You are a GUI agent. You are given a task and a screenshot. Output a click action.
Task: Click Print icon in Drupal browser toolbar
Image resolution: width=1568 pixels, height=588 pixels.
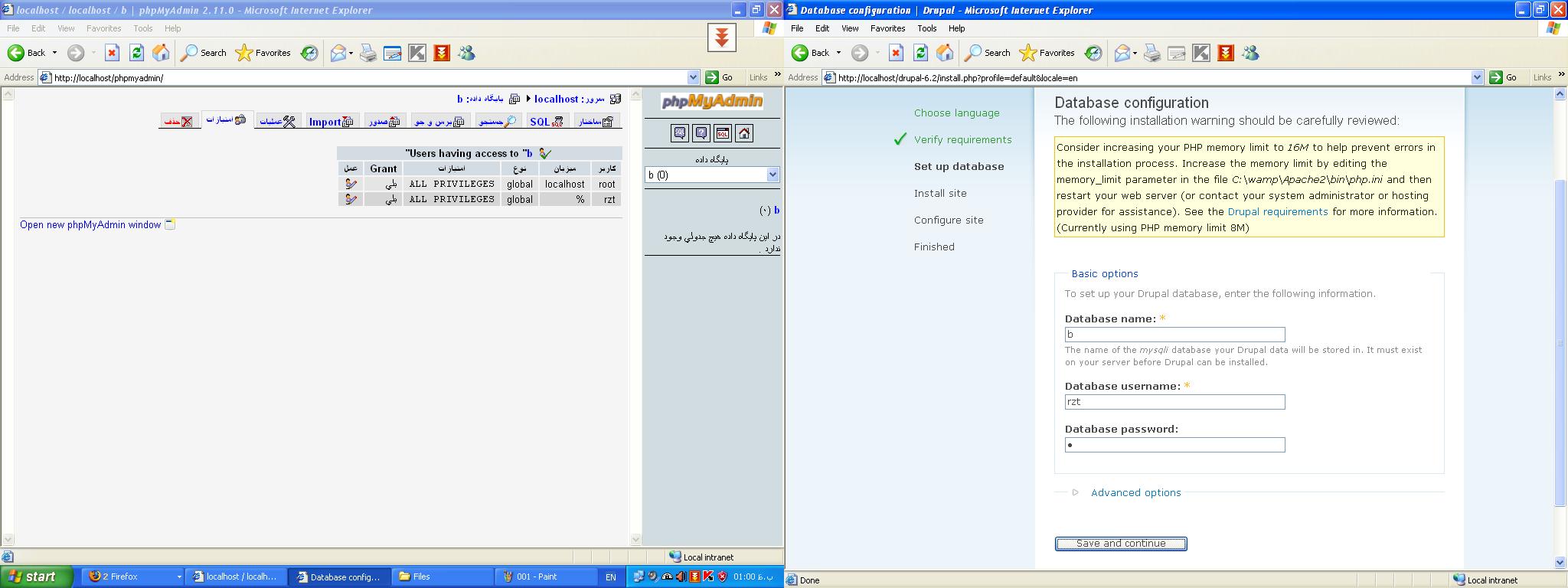[1152, 53]
